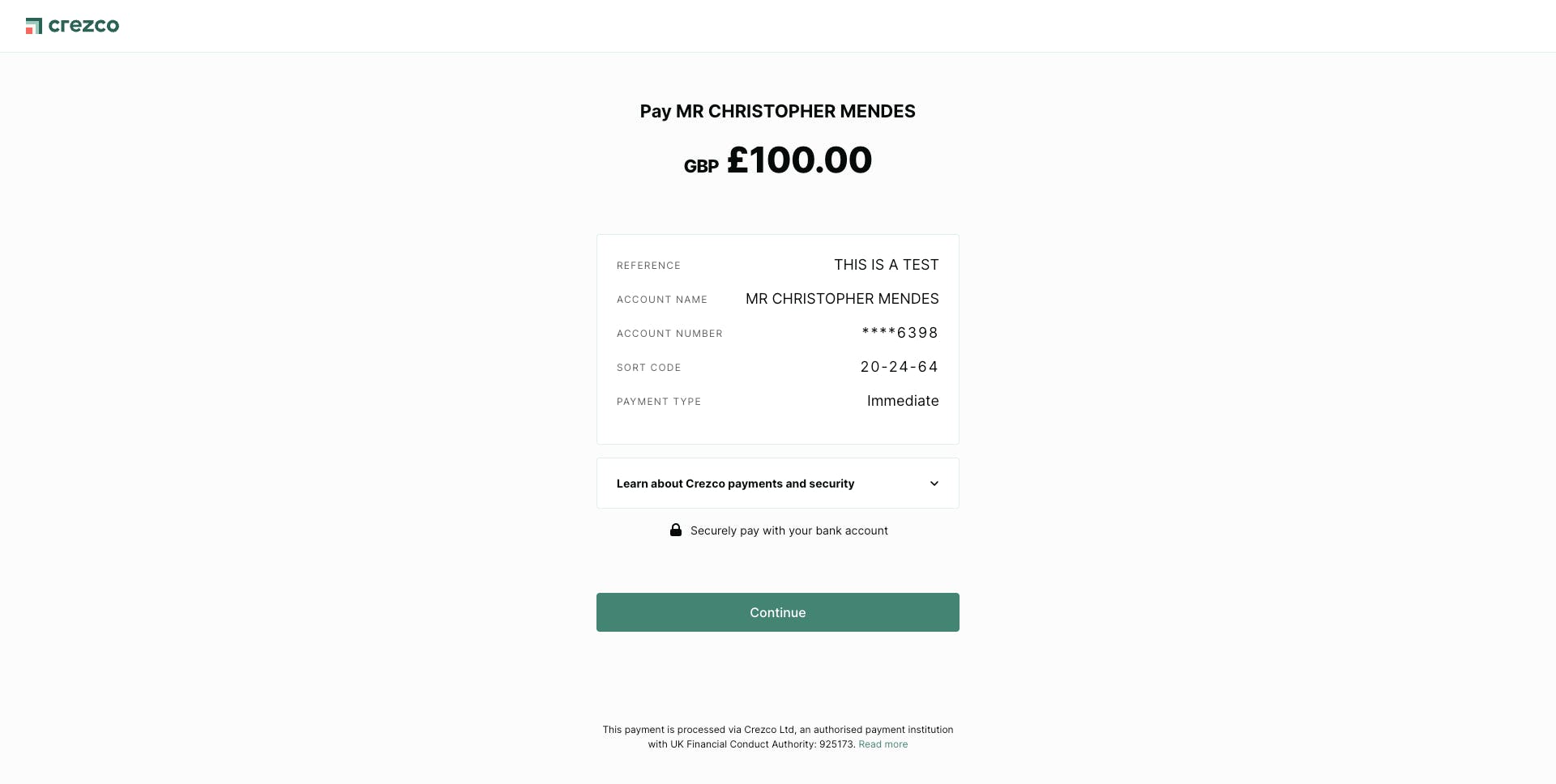Image resolution: width=1556 pixels, height=784 pixels.
Task: Open the Read more link
Action: point(883,744)
